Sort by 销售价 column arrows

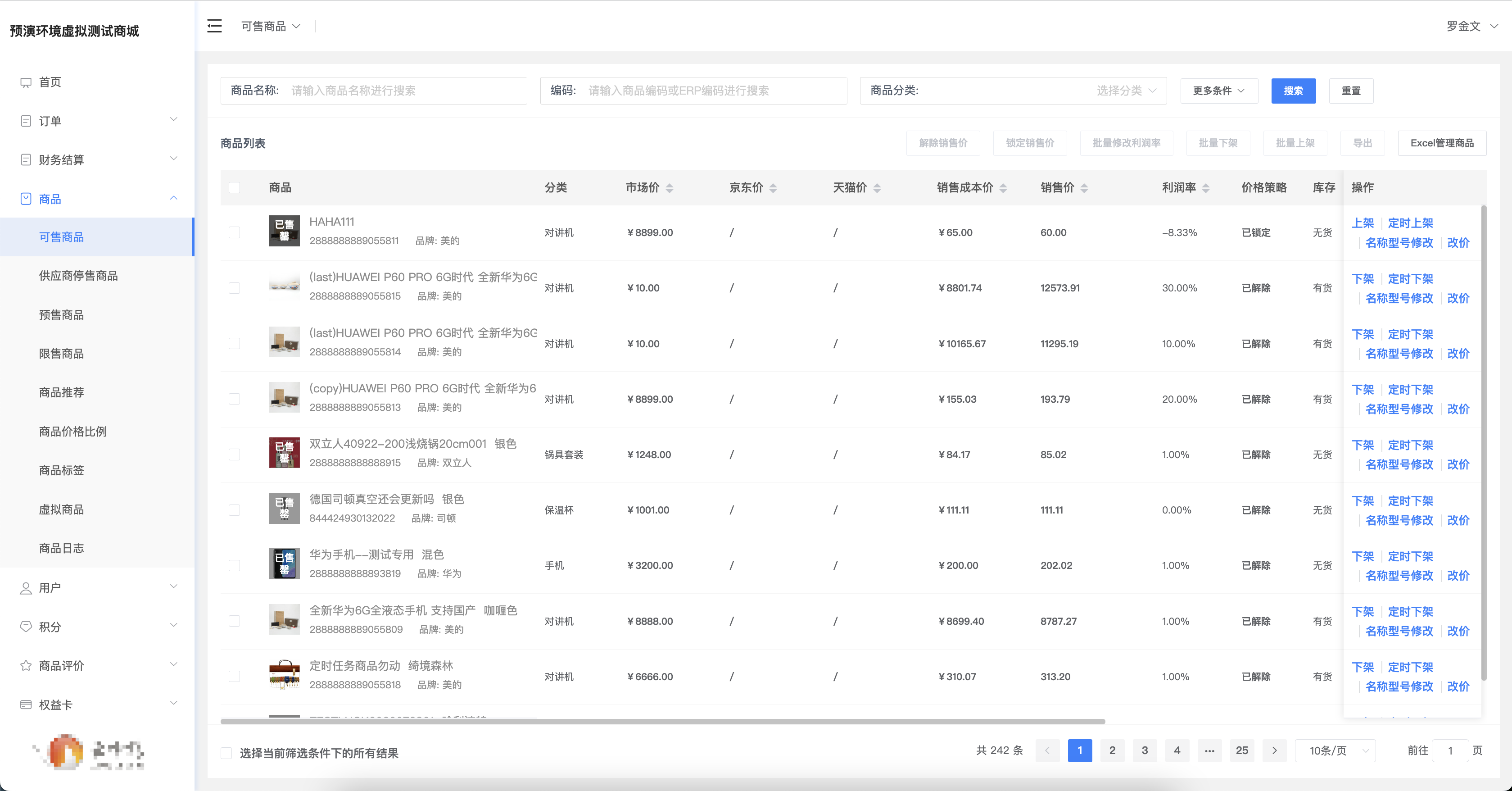point(1084,188)
